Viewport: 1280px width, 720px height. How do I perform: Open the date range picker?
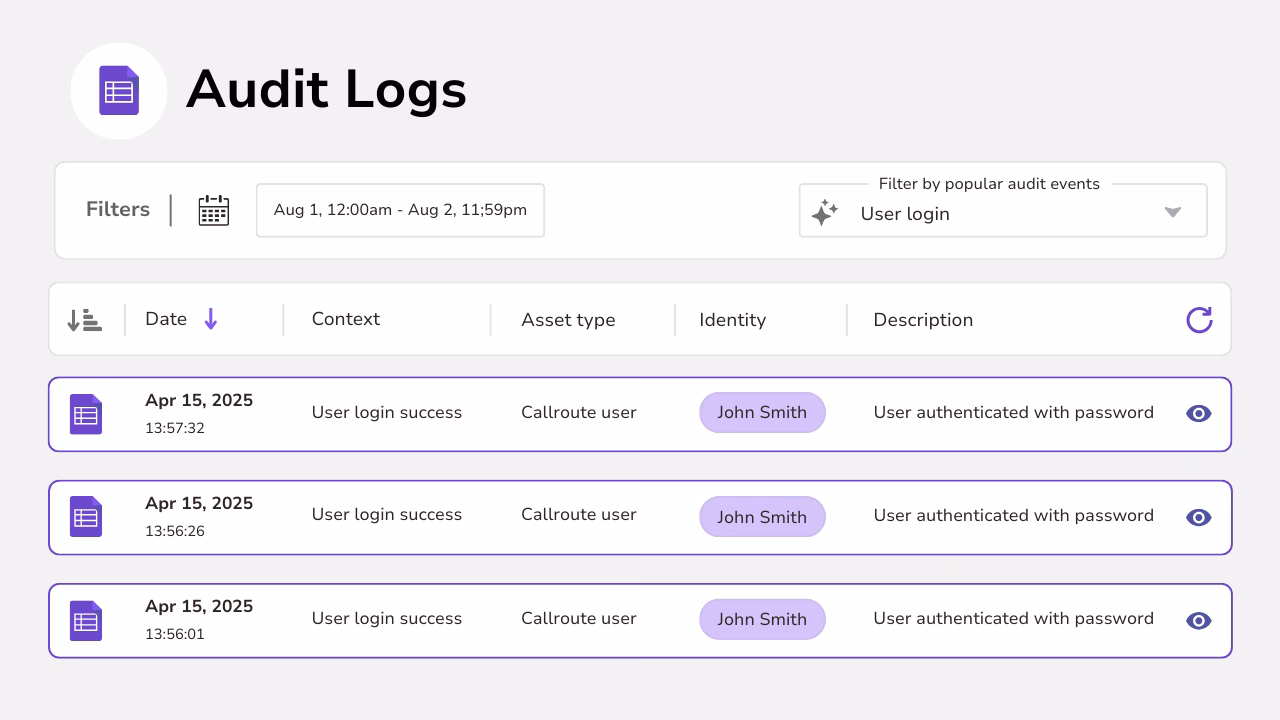[400, 210]
